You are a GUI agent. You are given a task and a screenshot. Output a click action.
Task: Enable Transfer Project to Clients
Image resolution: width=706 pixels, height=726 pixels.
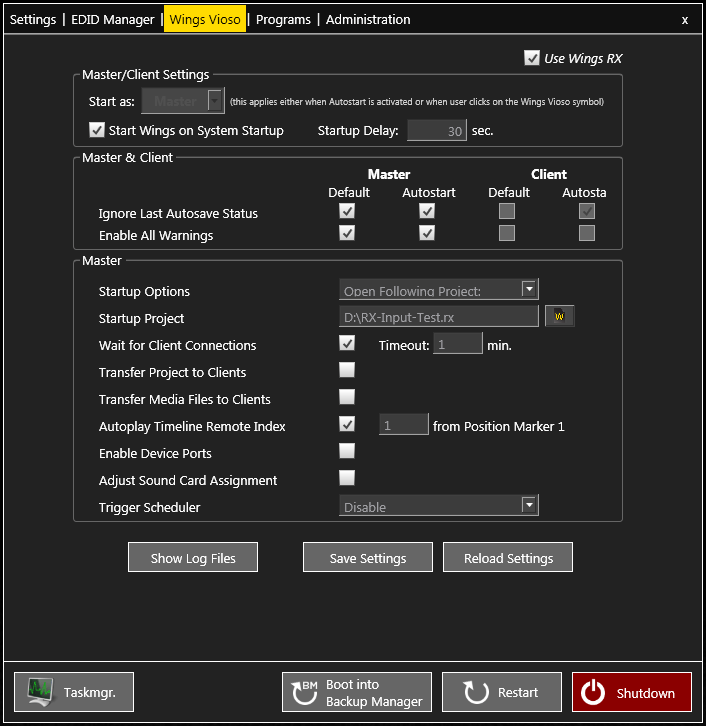click(347, 370)
